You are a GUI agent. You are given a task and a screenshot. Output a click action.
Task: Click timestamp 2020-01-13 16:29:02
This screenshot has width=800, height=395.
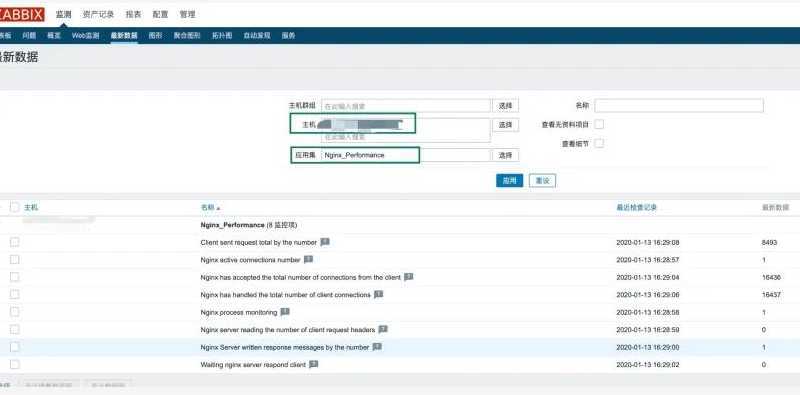click(x=647, y=365)
